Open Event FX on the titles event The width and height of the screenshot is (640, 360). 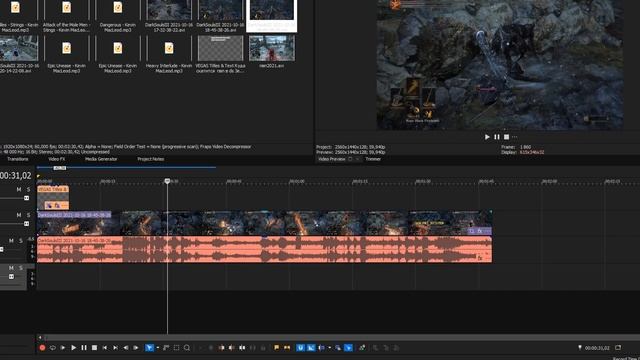(57, 206)
